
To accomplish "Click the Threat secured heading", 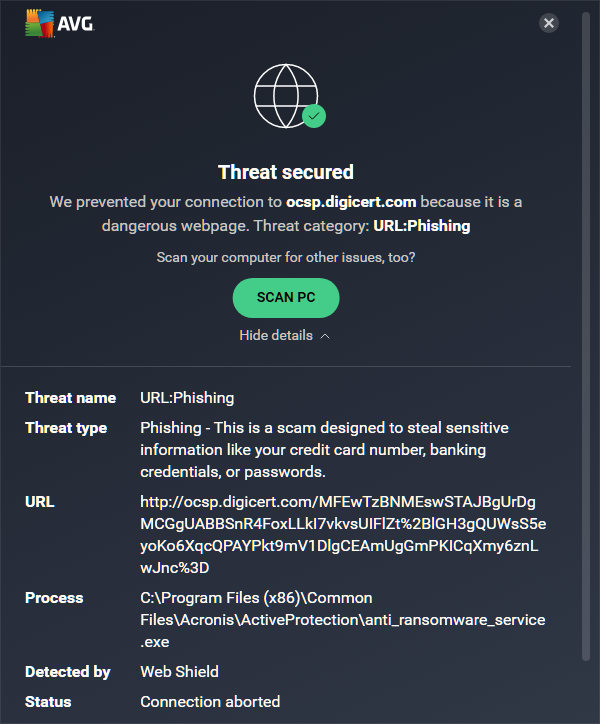I will (x=286, y=172).
